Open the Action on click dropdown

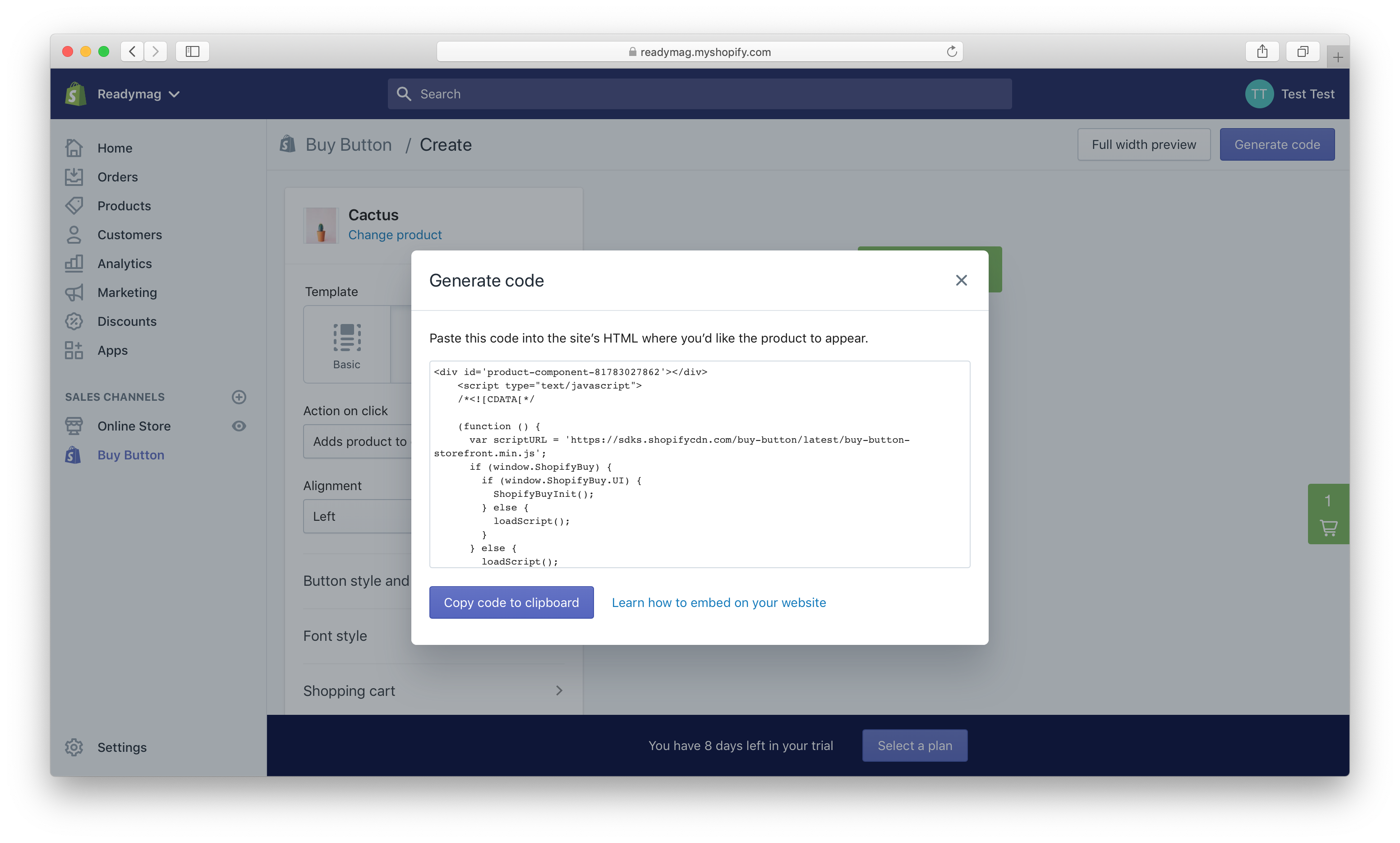click(357, 441)
